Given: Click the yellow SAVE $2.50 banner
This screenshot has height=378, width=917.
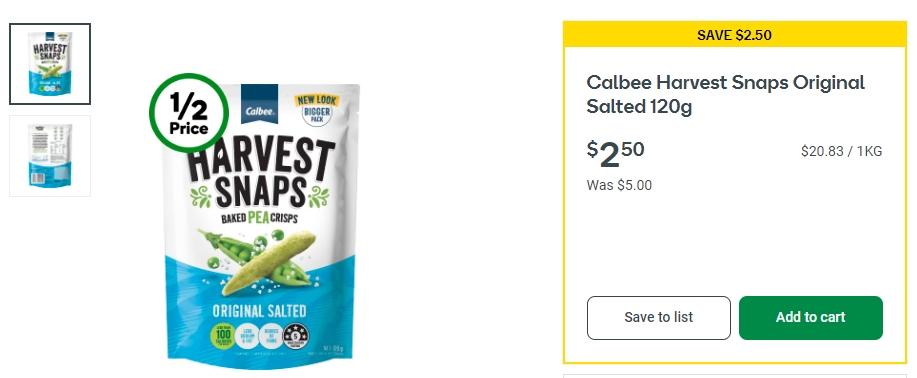Looking at the screenshot, I should [x=735, y=35].
